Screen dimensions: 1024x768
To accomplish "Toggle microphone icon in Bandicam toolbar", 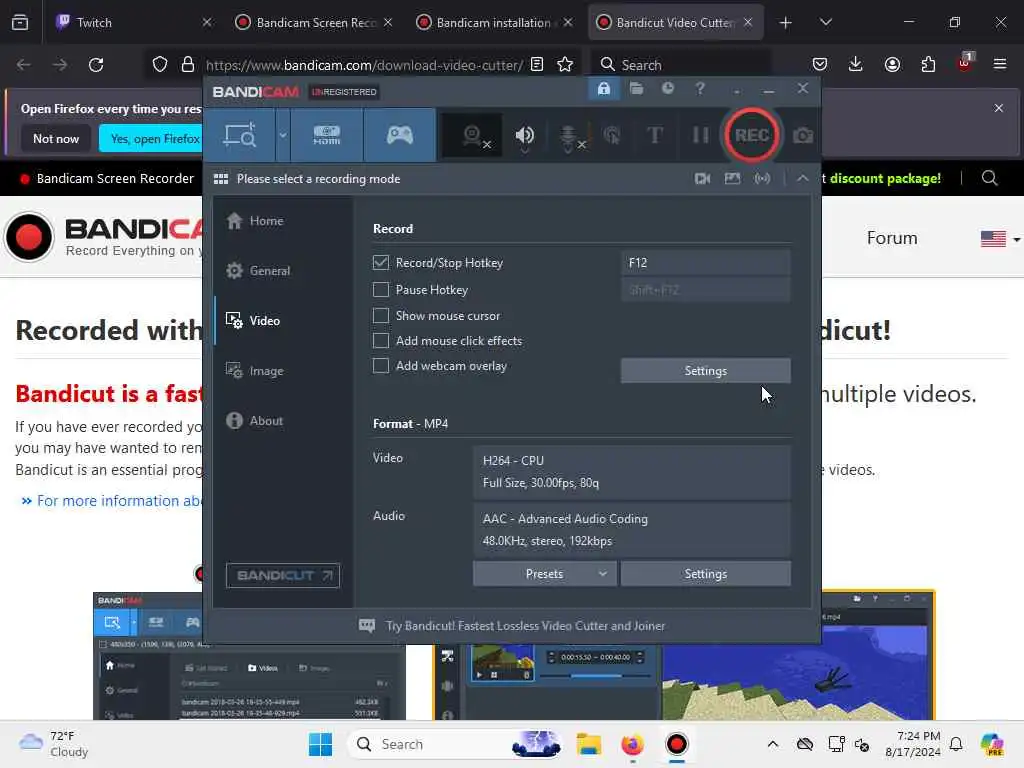I will point(569,137).
